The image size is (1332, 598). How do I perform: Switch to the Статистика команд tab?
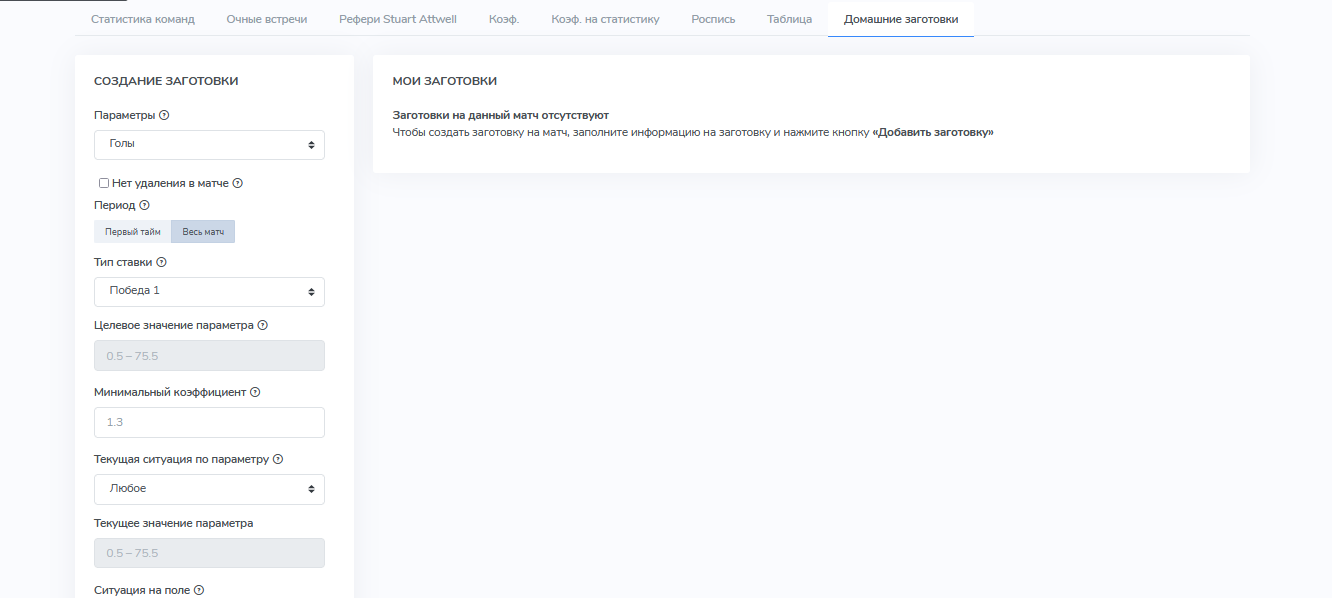(143, 19)
